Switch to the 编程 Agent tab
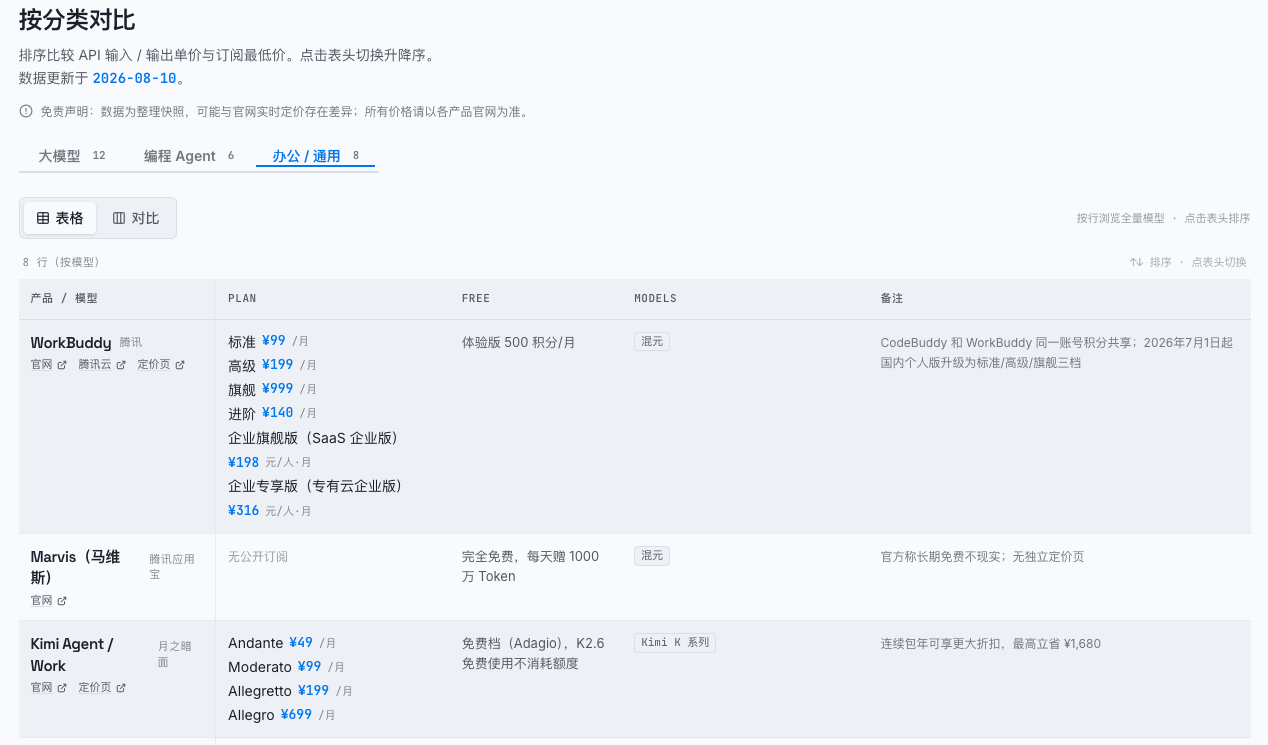 (x=189, y=156)
